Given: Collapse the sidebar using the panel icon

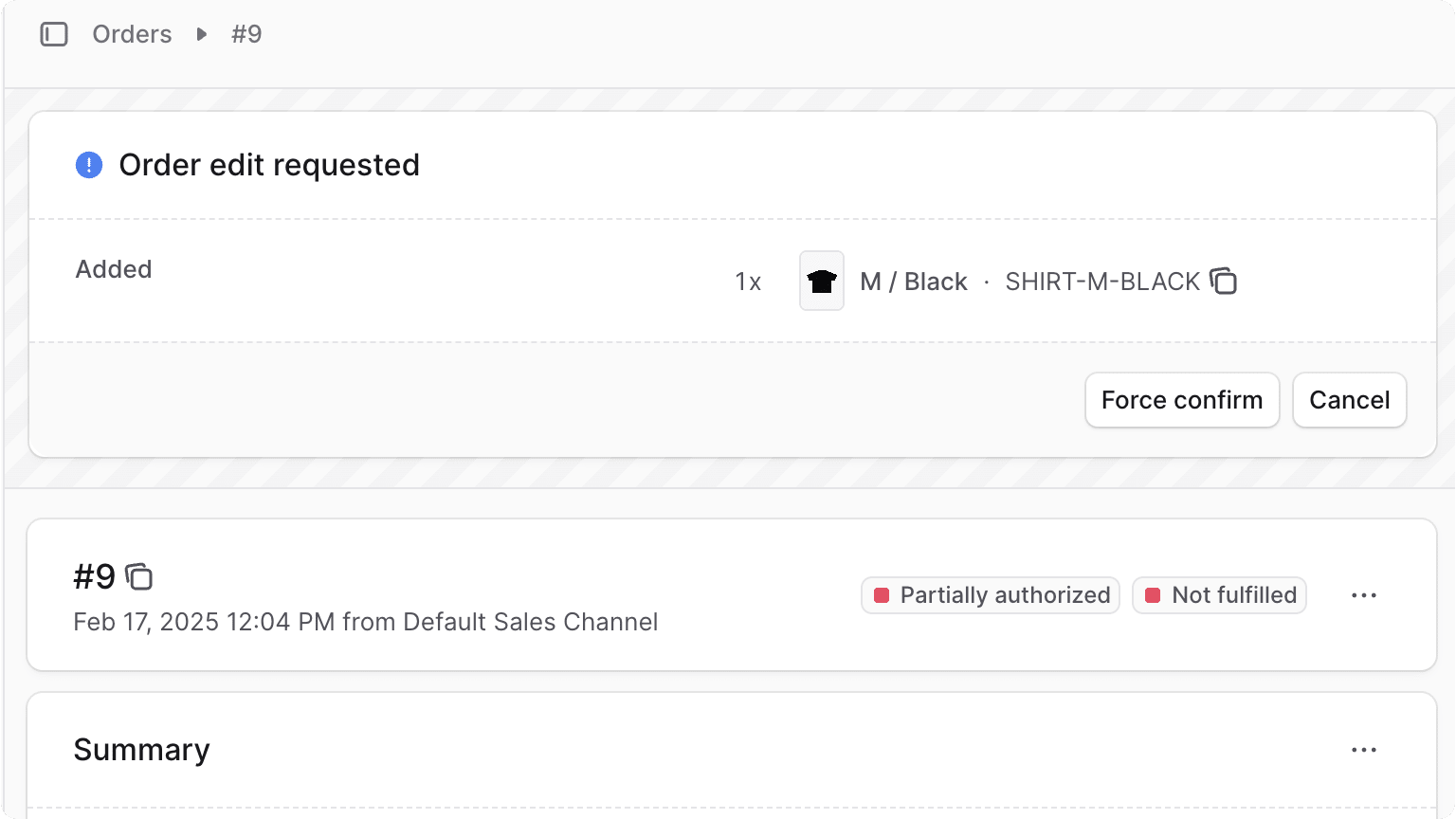Looking at the screenshot, I should [54, 34].
